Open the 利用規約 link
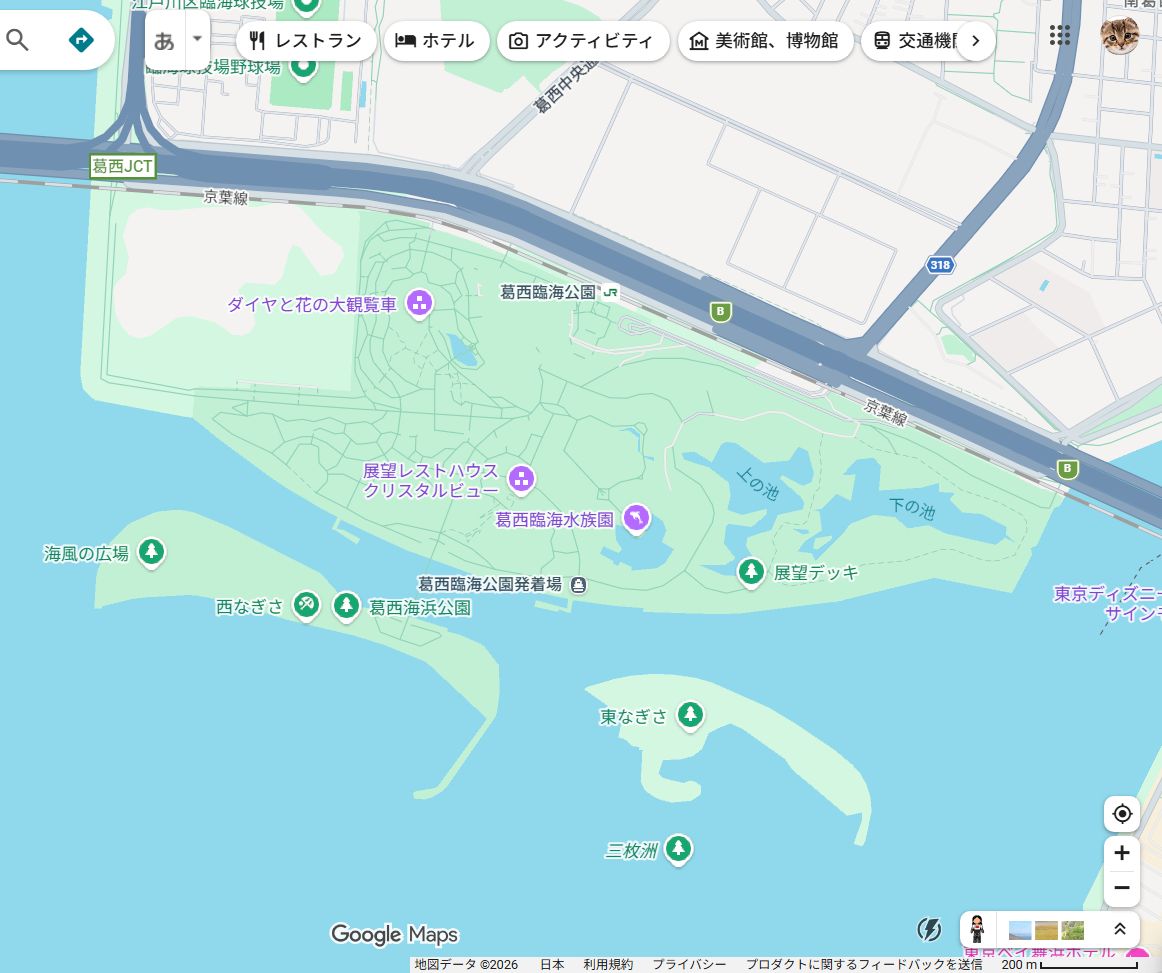The height and width of the screenshot is (973, 1162). 608,964
